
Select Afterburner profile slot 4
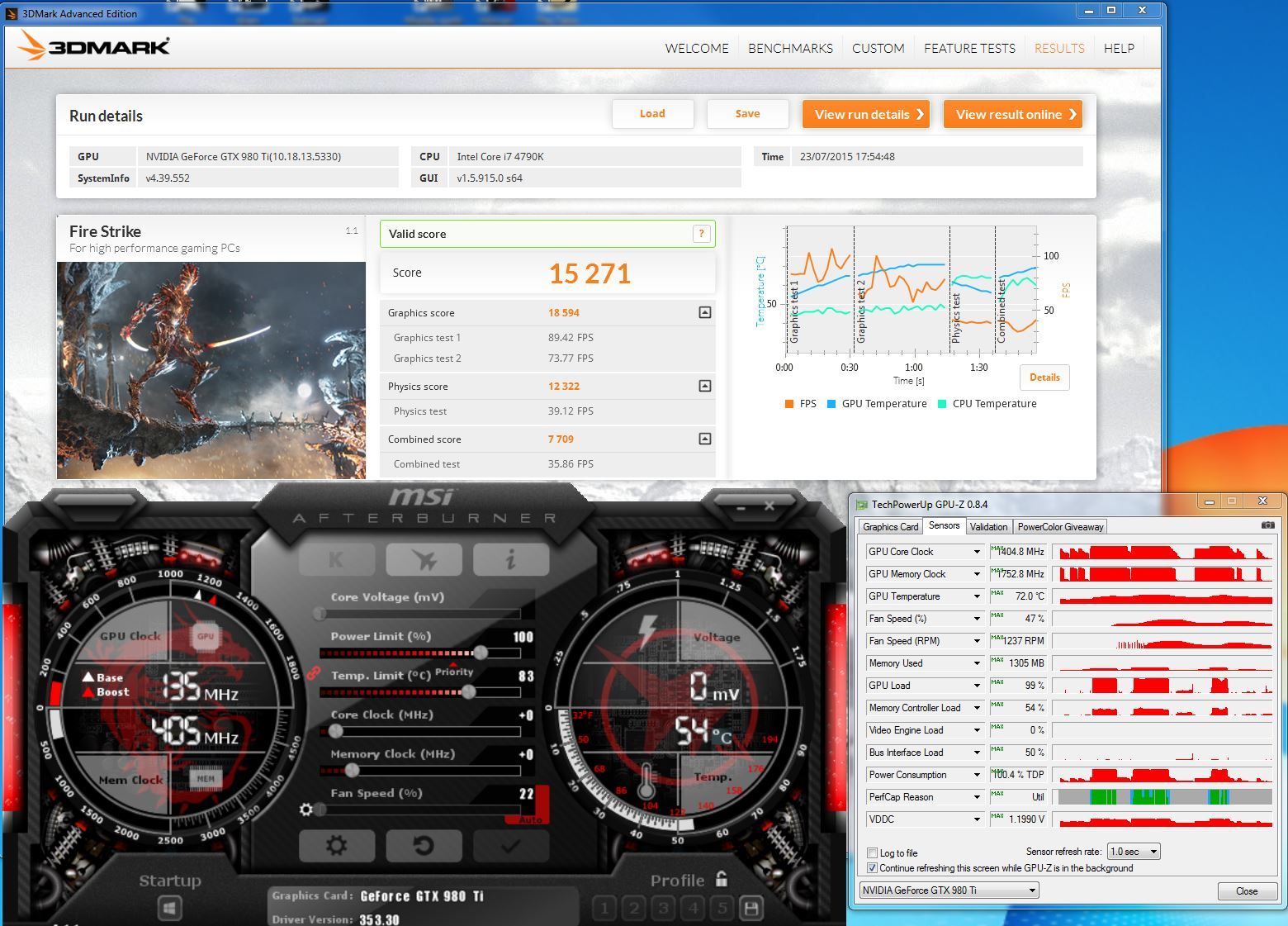pos(693,909)
